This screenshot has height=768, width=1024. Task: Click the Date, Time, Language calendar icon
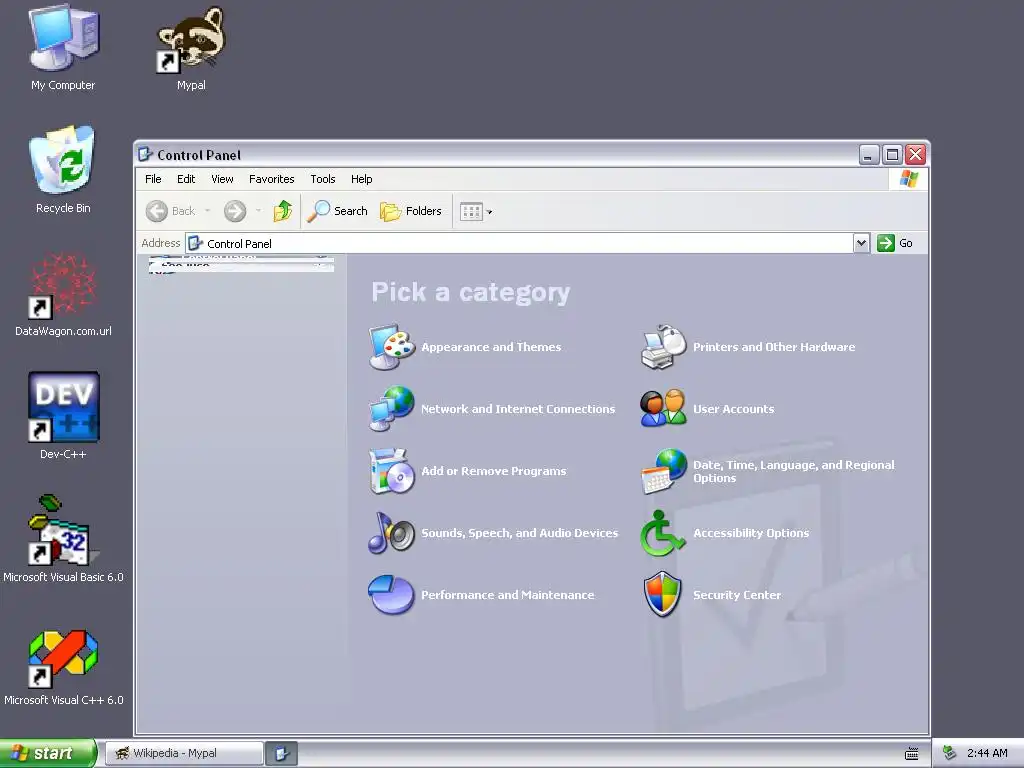pos(663,471)
